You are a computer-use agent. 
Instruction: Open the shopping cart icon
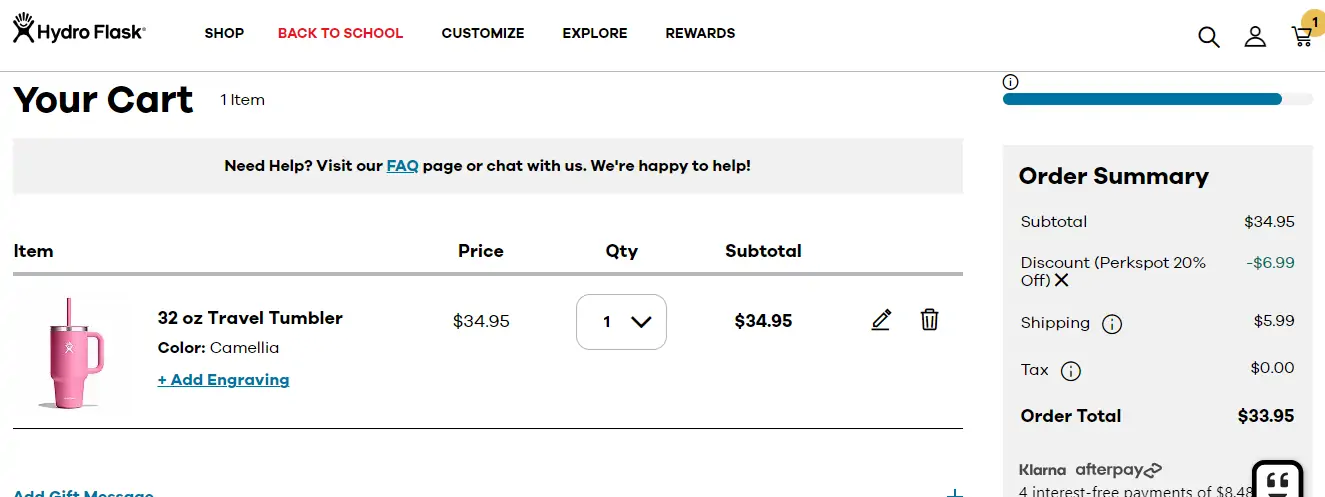click(x=1301, y=37)
